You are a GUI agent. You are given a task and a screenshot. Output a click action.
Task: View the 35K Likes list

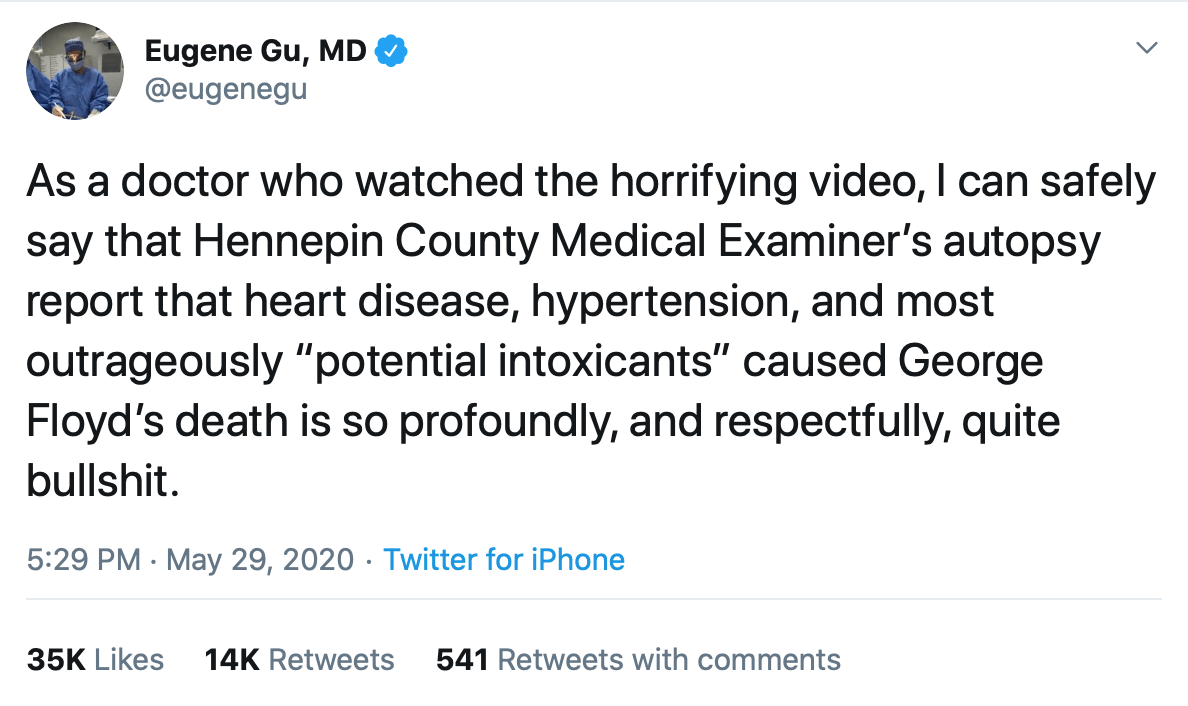tap(95, 660)
